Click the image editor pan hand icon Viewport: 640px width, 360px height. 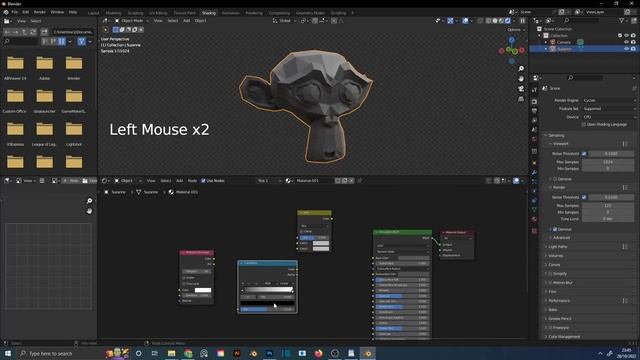pos(89,211)
